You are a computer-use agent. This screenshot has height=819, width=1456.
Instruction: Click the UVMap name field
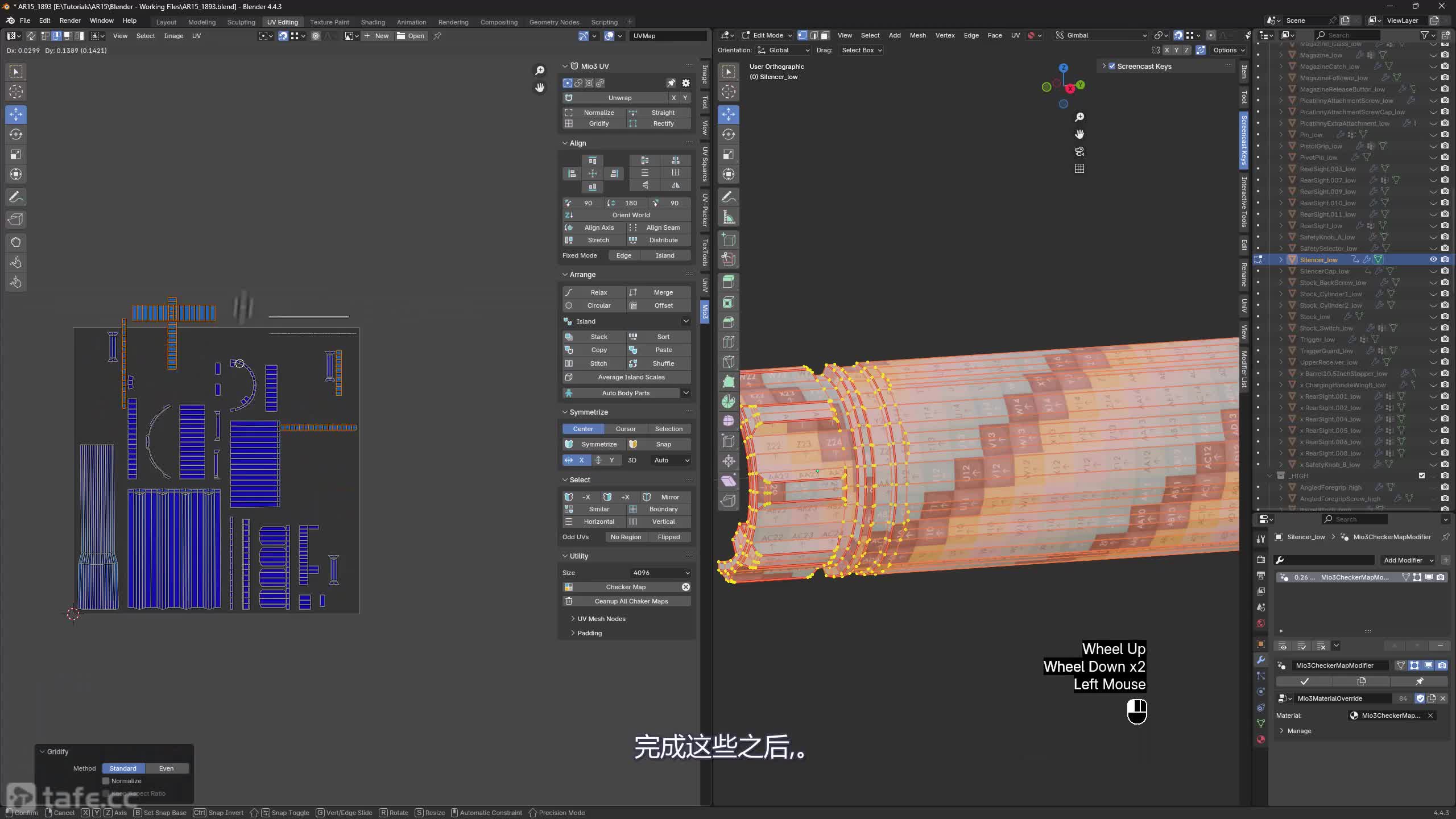click(x=668, y=36)
